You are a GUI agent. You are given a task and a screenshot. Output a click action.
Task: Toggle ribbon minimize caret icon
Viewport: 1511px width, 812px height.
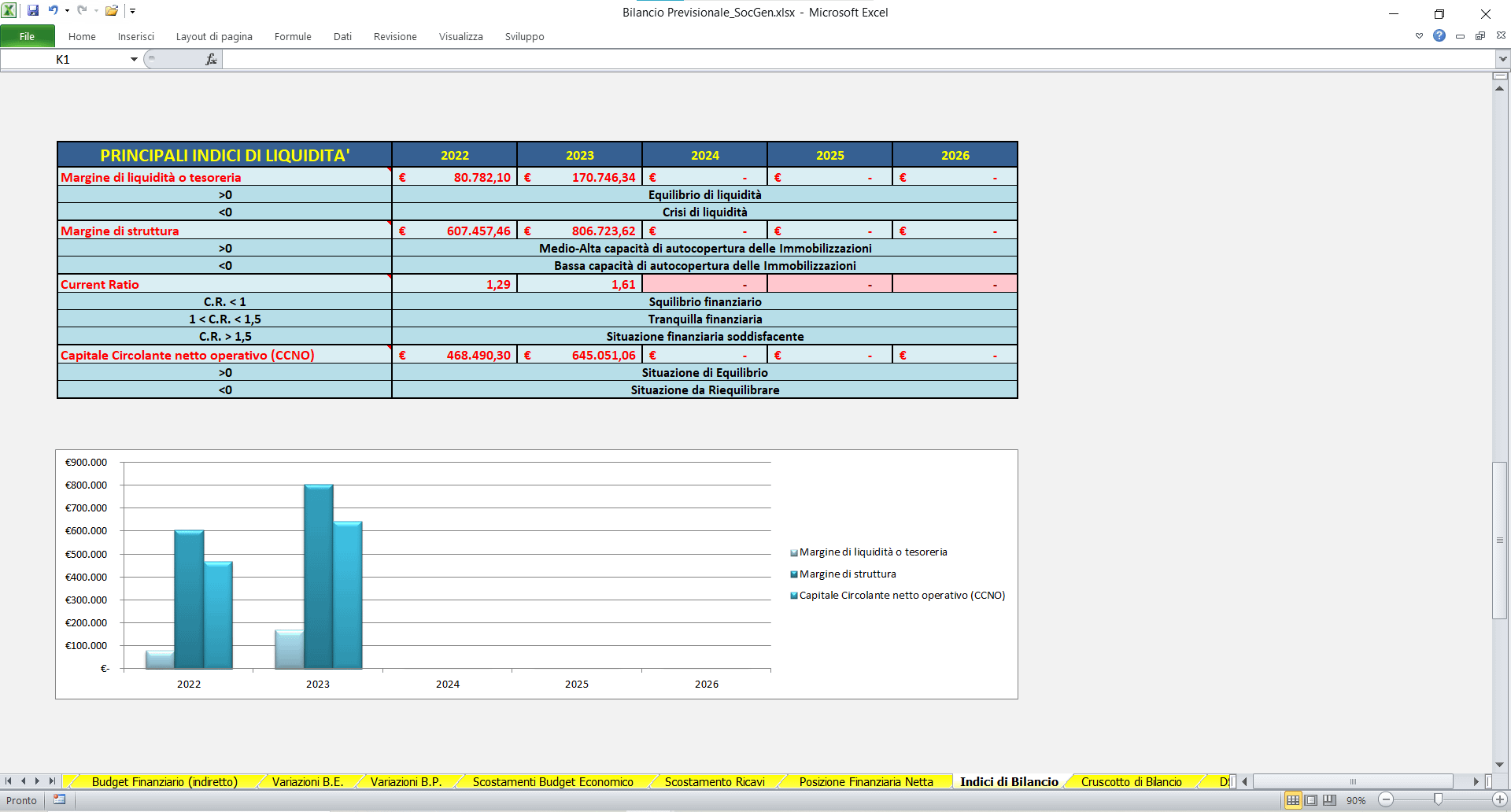[x=1419, y=36]
